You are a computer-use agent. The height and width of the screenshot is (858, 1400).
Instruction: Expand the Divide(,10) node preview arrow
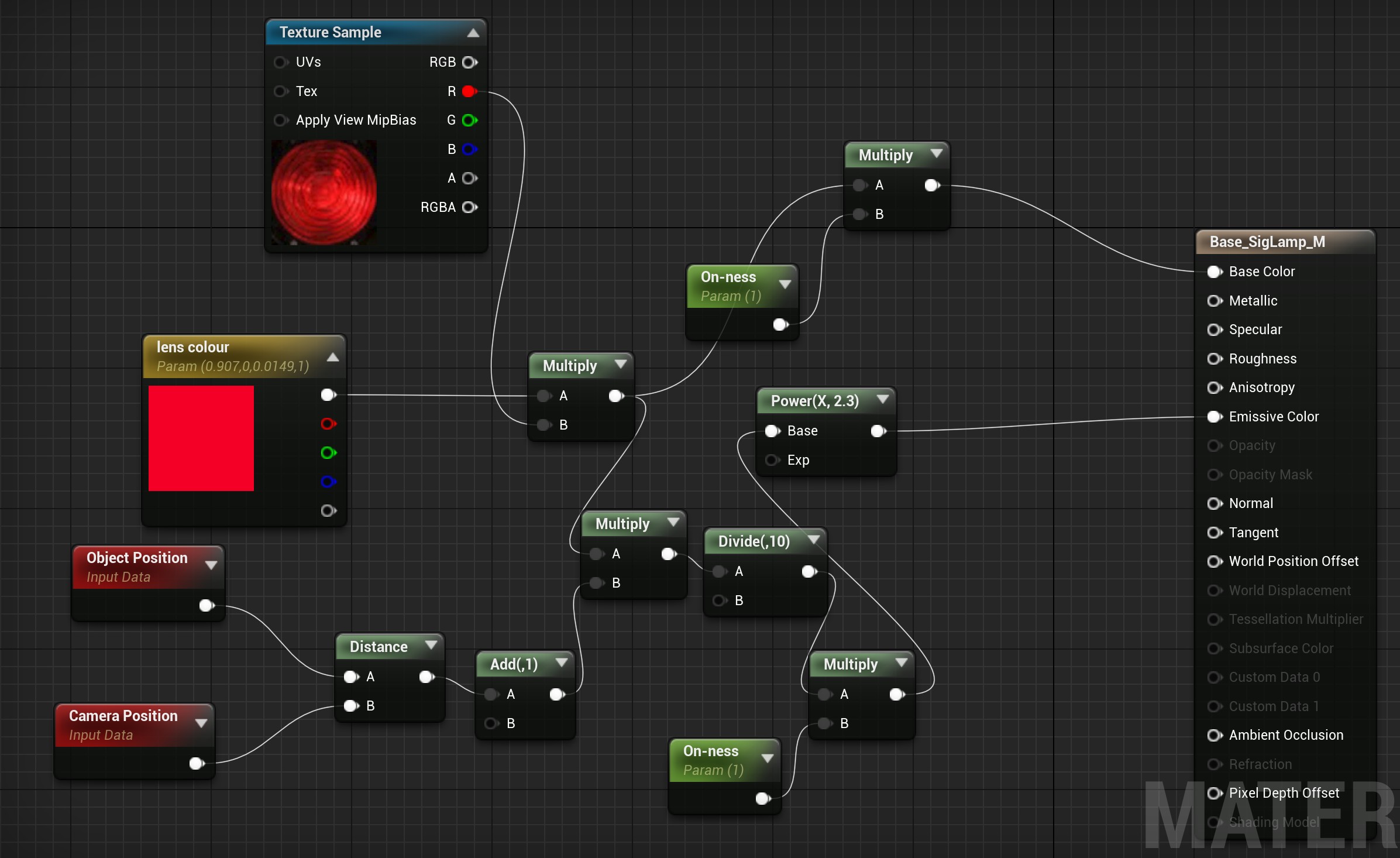click(813, 540)
